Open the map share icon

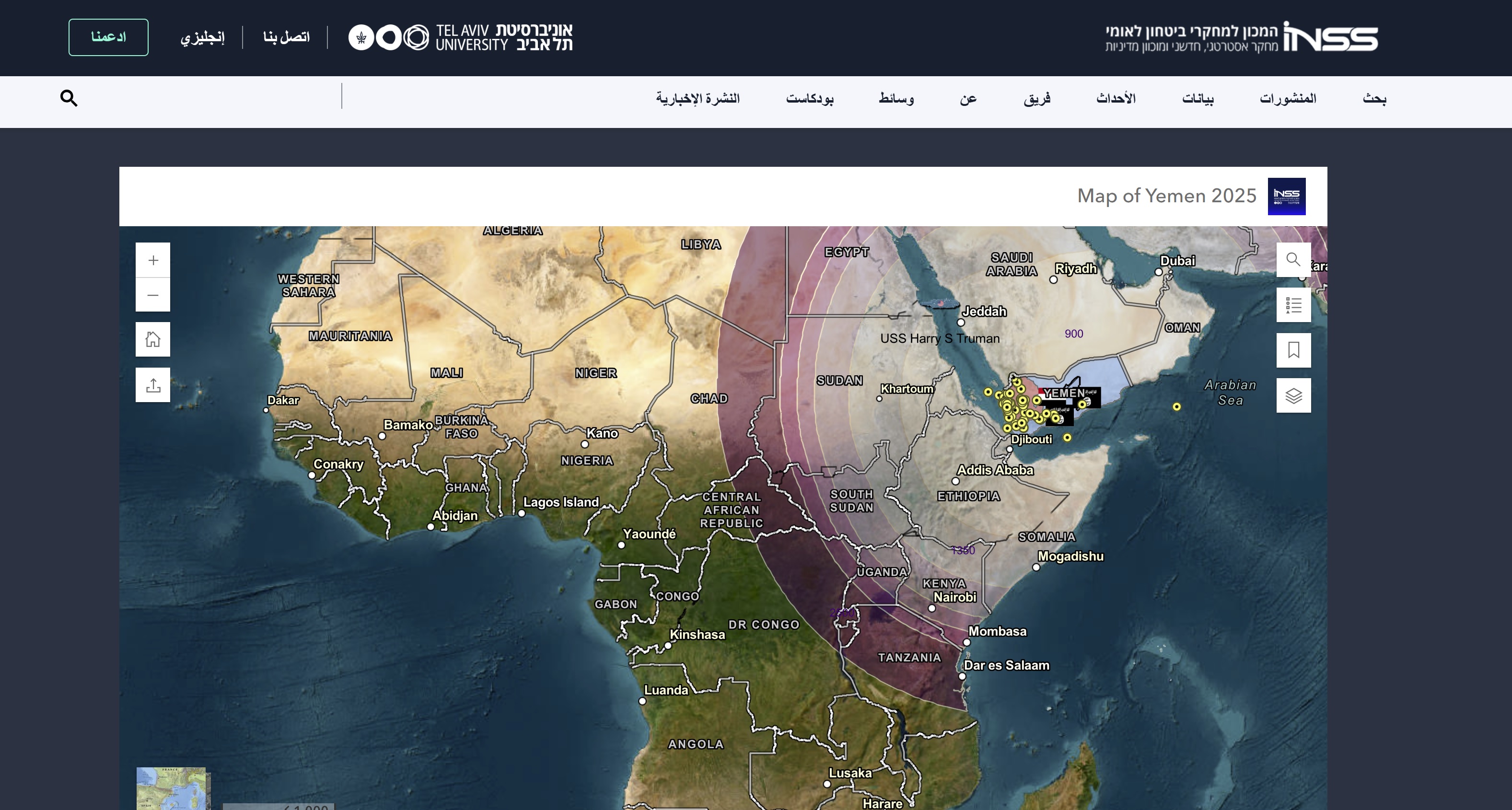(152, 385)
